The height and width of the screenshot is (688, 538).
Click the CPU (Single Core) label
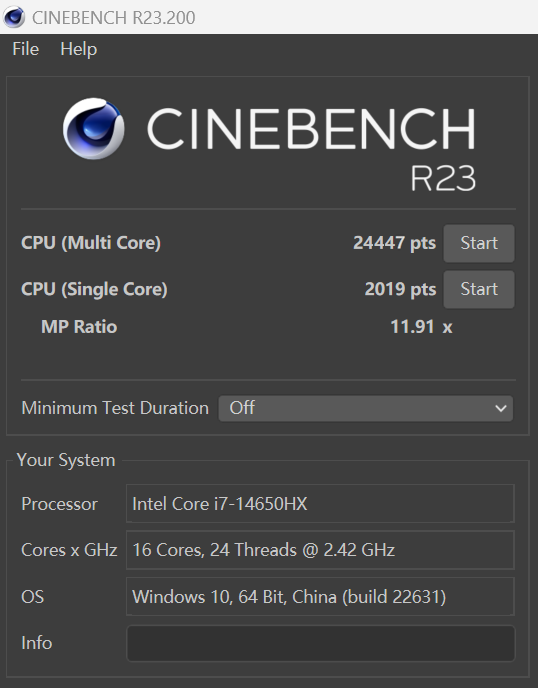(x=94, y=289)
